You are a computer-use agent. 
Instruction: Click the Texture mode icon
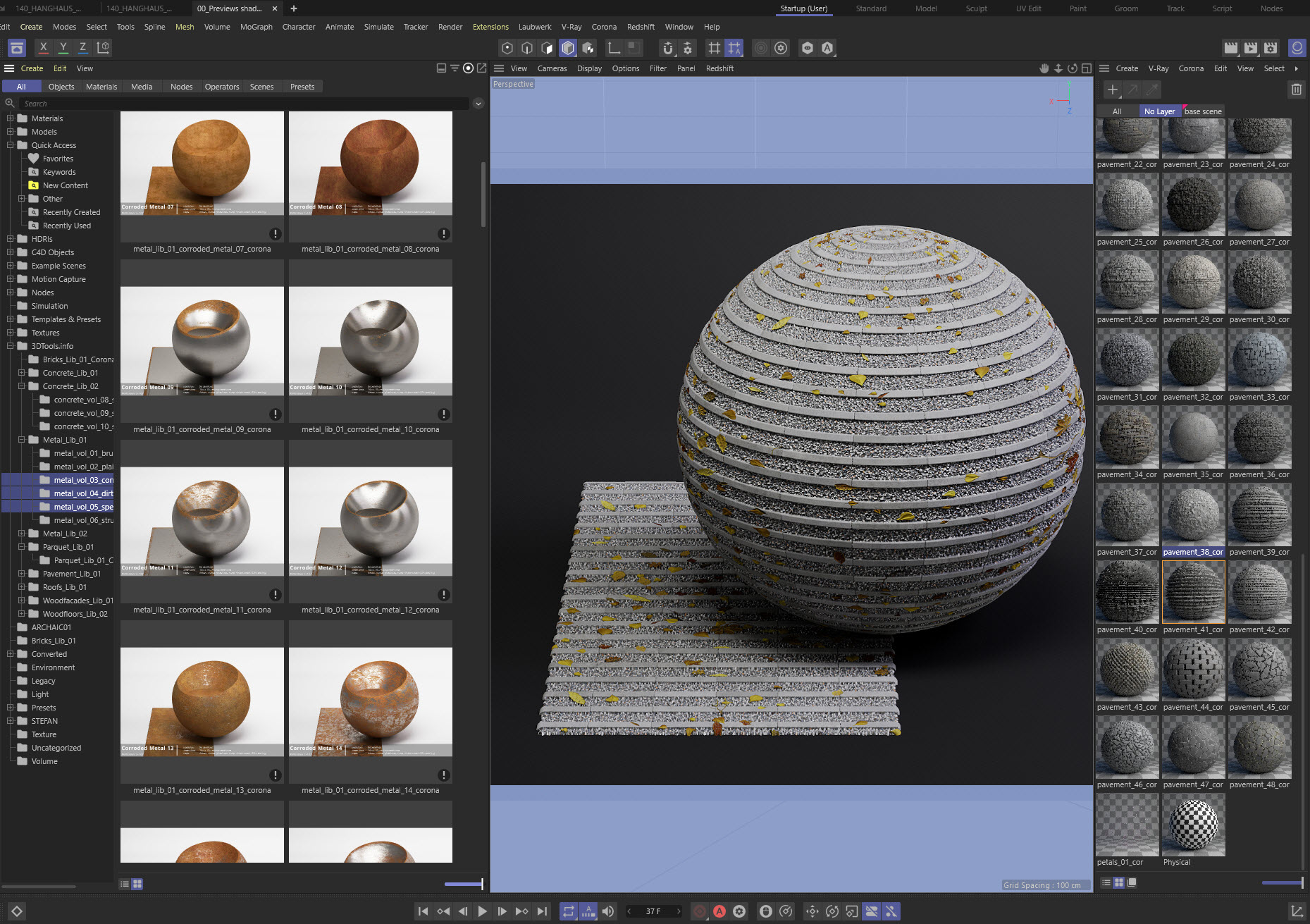point(588,48)
